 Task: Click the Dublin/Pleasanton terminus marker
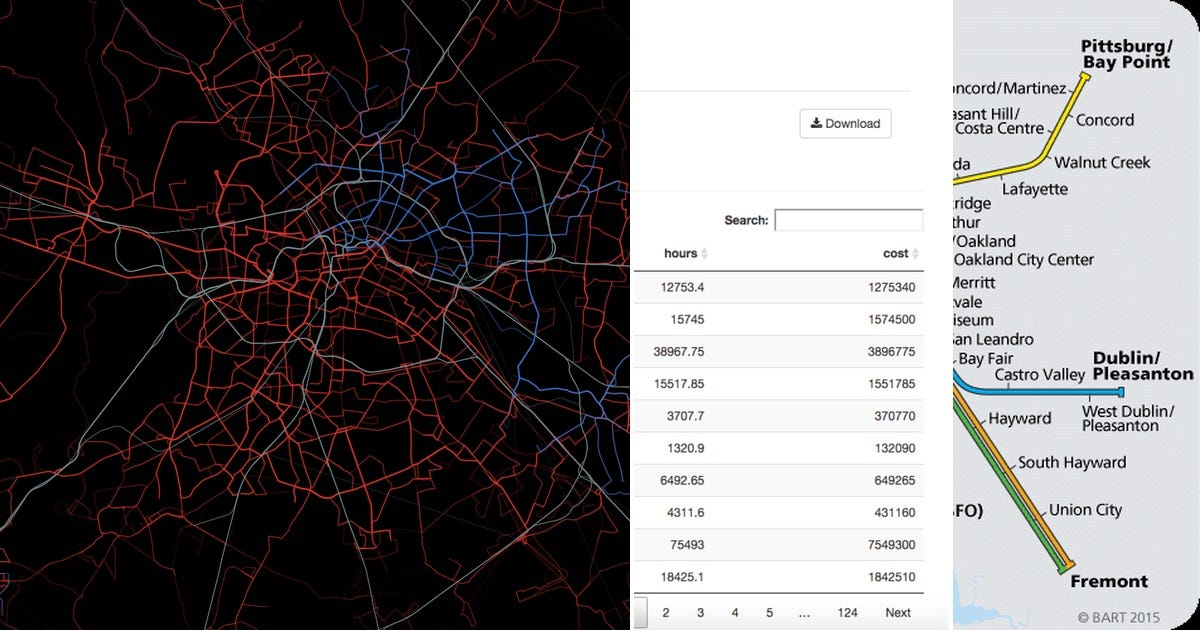click(x=1121, y=392)
